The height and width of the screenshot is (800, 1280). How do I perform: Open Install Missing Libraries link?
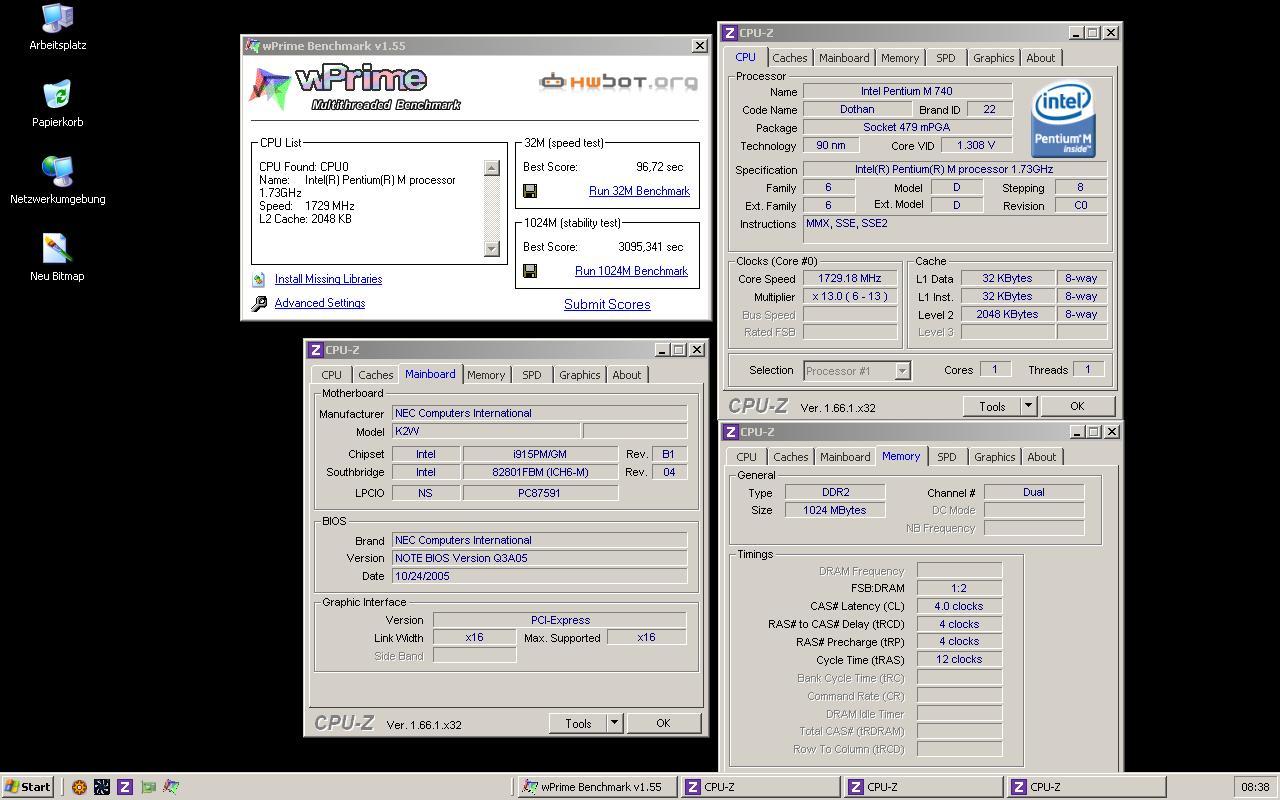(328, 280)
